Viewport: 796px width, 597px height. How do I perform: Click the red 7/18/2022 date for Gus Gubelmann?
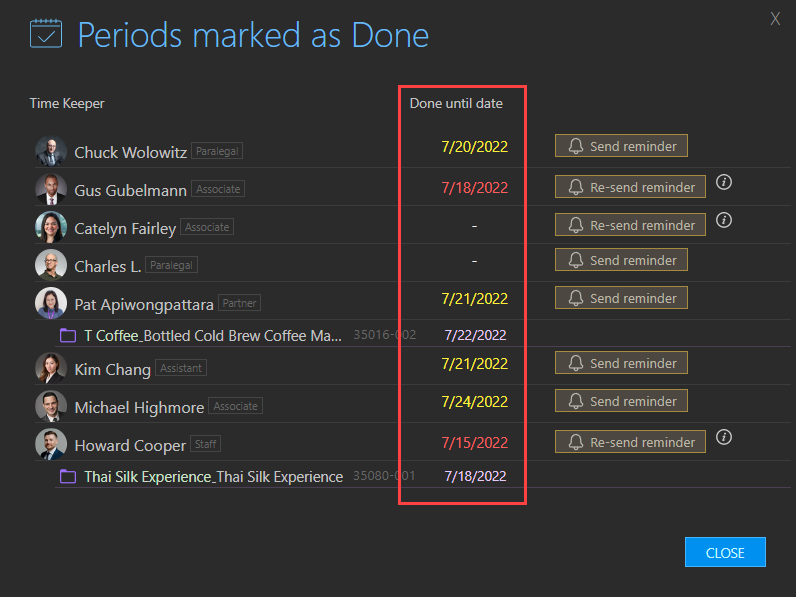pyautogui.click(x=474, y=188)
